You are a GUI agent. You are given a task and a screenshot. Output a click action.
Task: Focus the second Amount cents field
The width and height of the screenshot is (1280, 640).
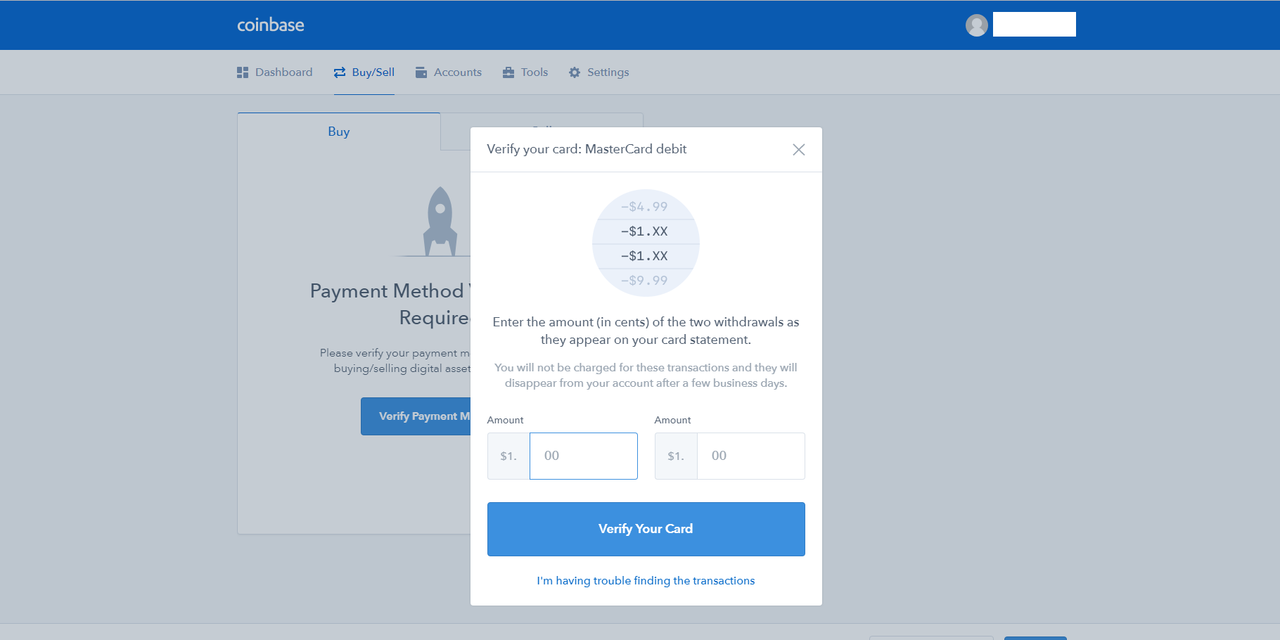(750, 456)
